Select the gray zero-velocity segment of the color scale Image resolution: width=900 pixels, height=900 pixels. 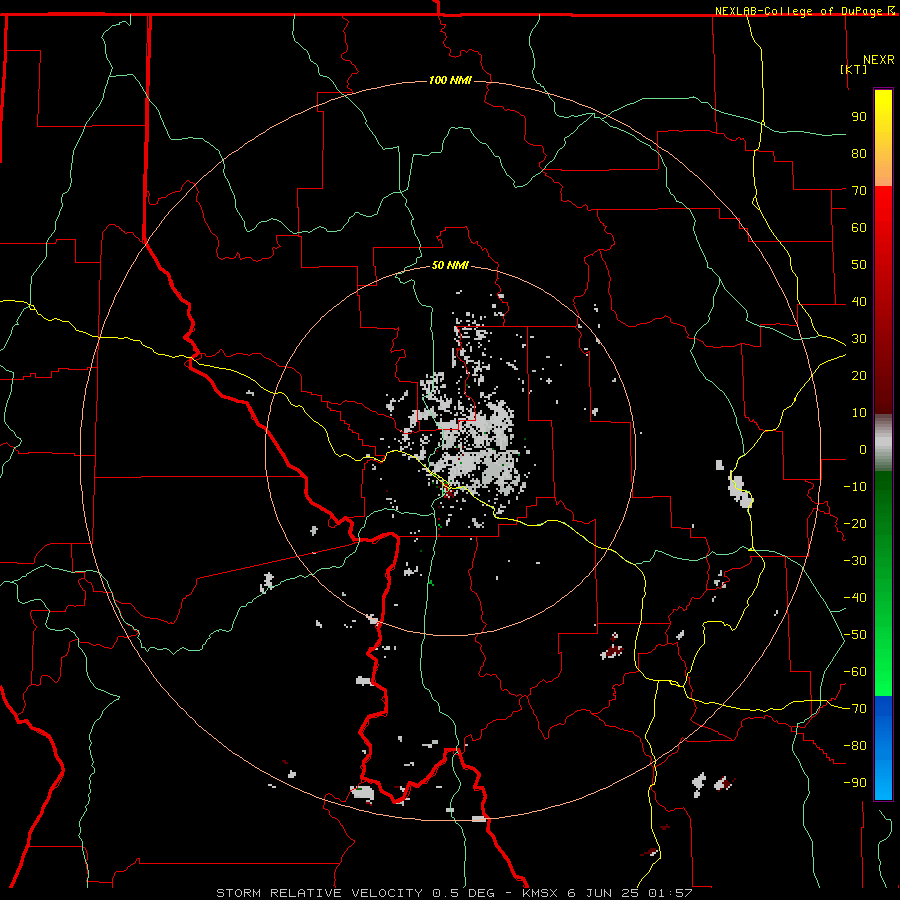883,443
